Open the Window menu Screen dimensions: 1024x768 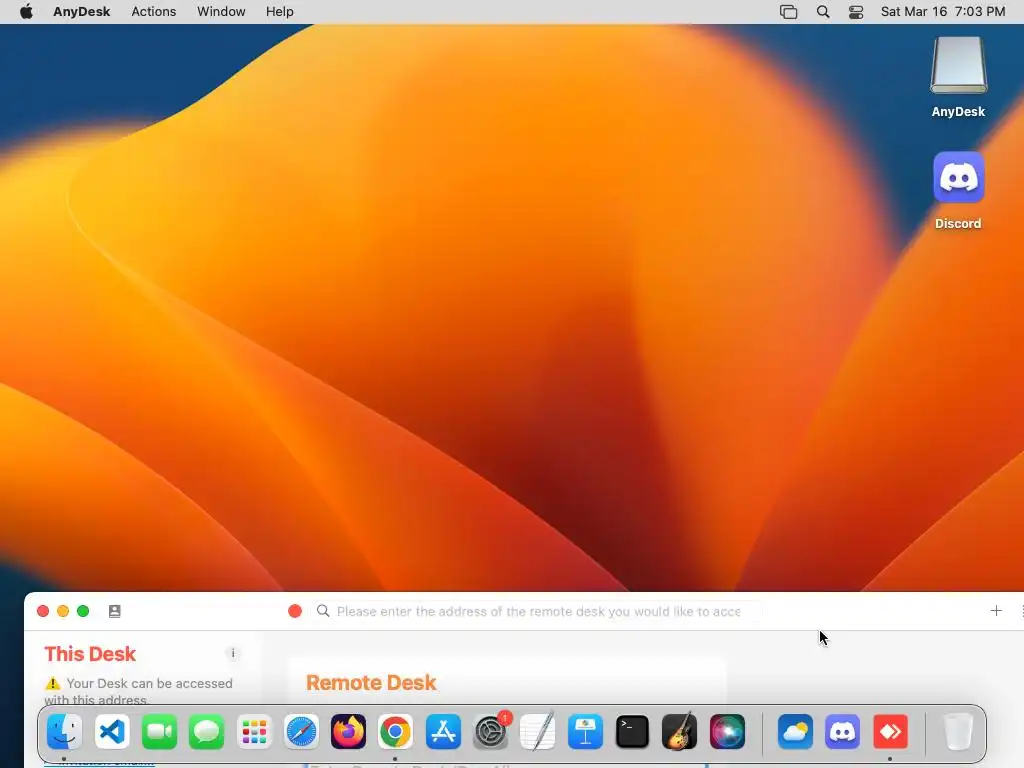point(221,12)
